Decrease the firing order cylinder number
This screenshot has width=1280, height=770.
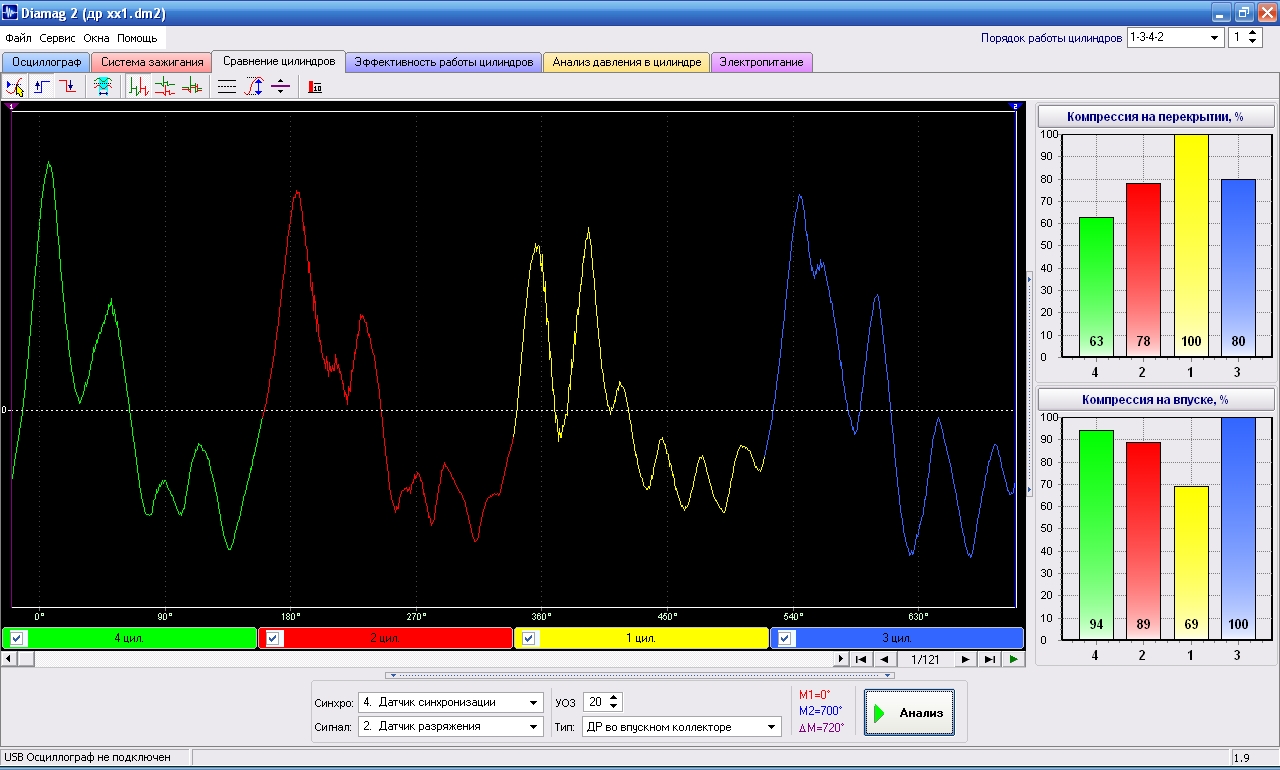coord(1254,42)
